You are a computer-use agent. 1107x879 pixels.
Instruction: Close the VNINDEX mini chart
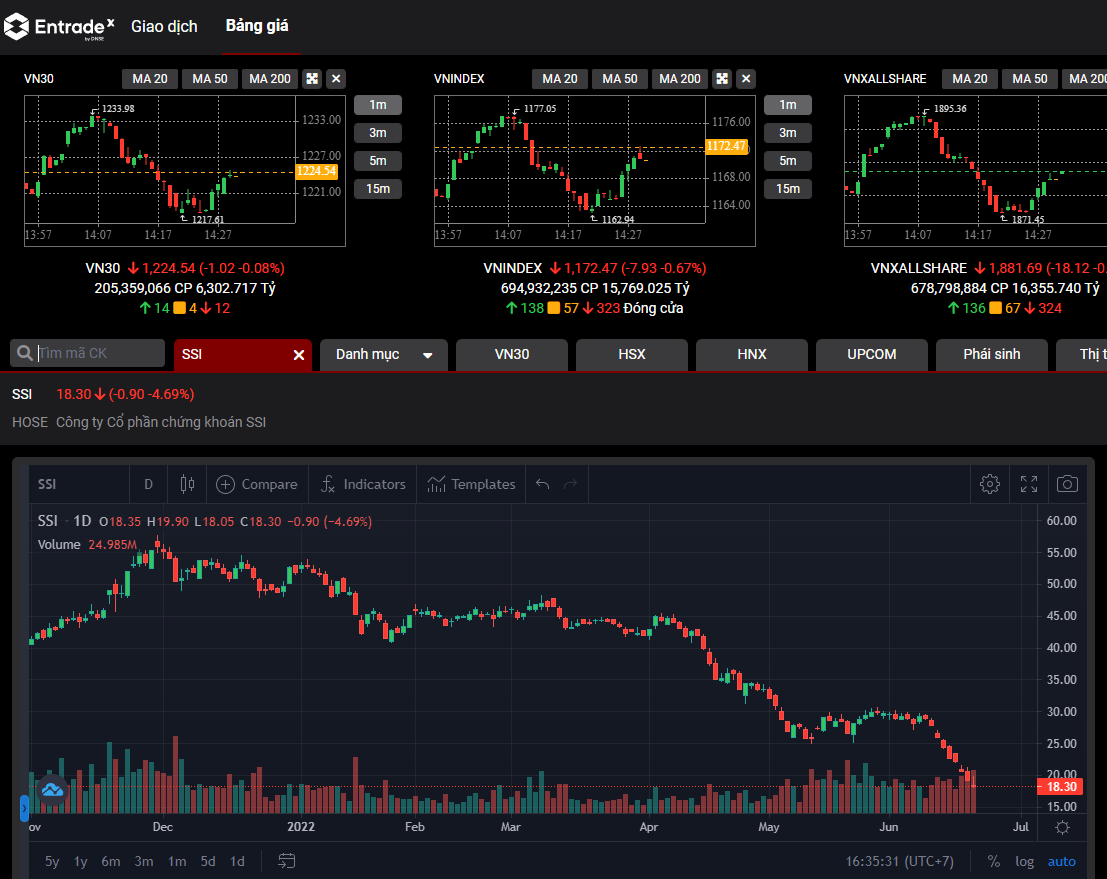746,78
